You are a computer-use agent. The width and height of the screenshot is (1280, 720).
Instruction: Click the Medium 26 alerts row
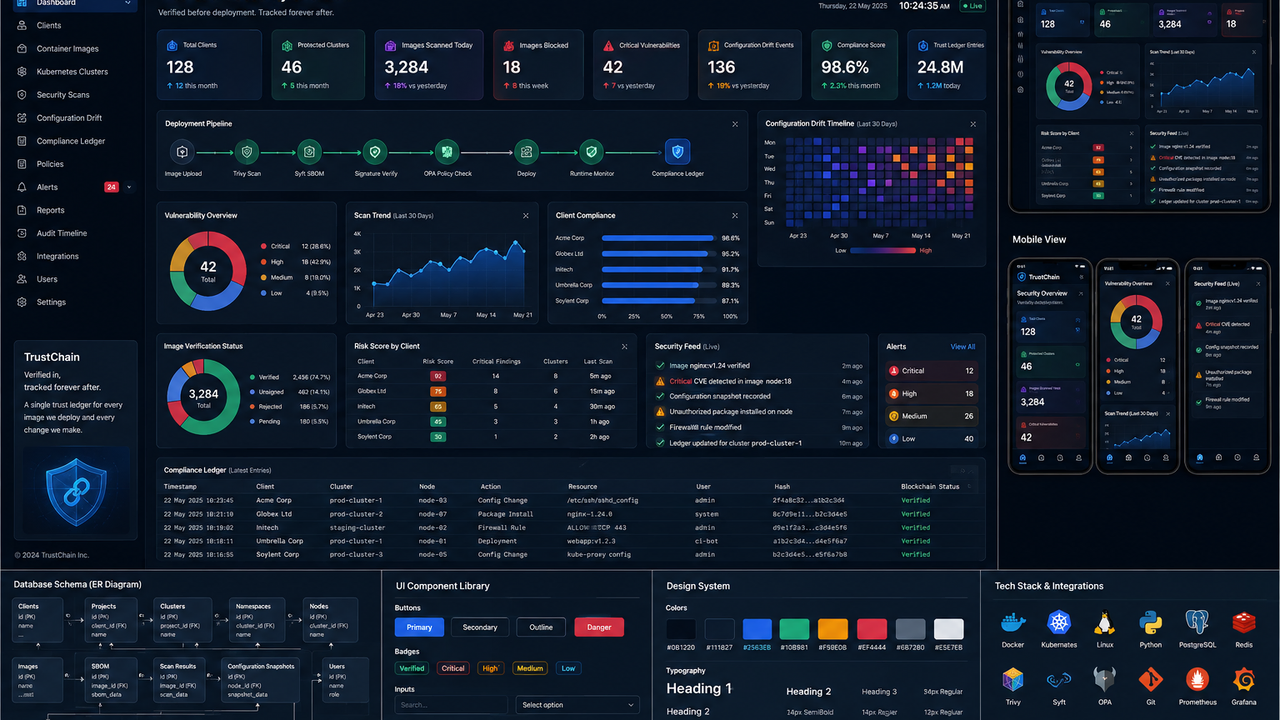tap(931, 416)
